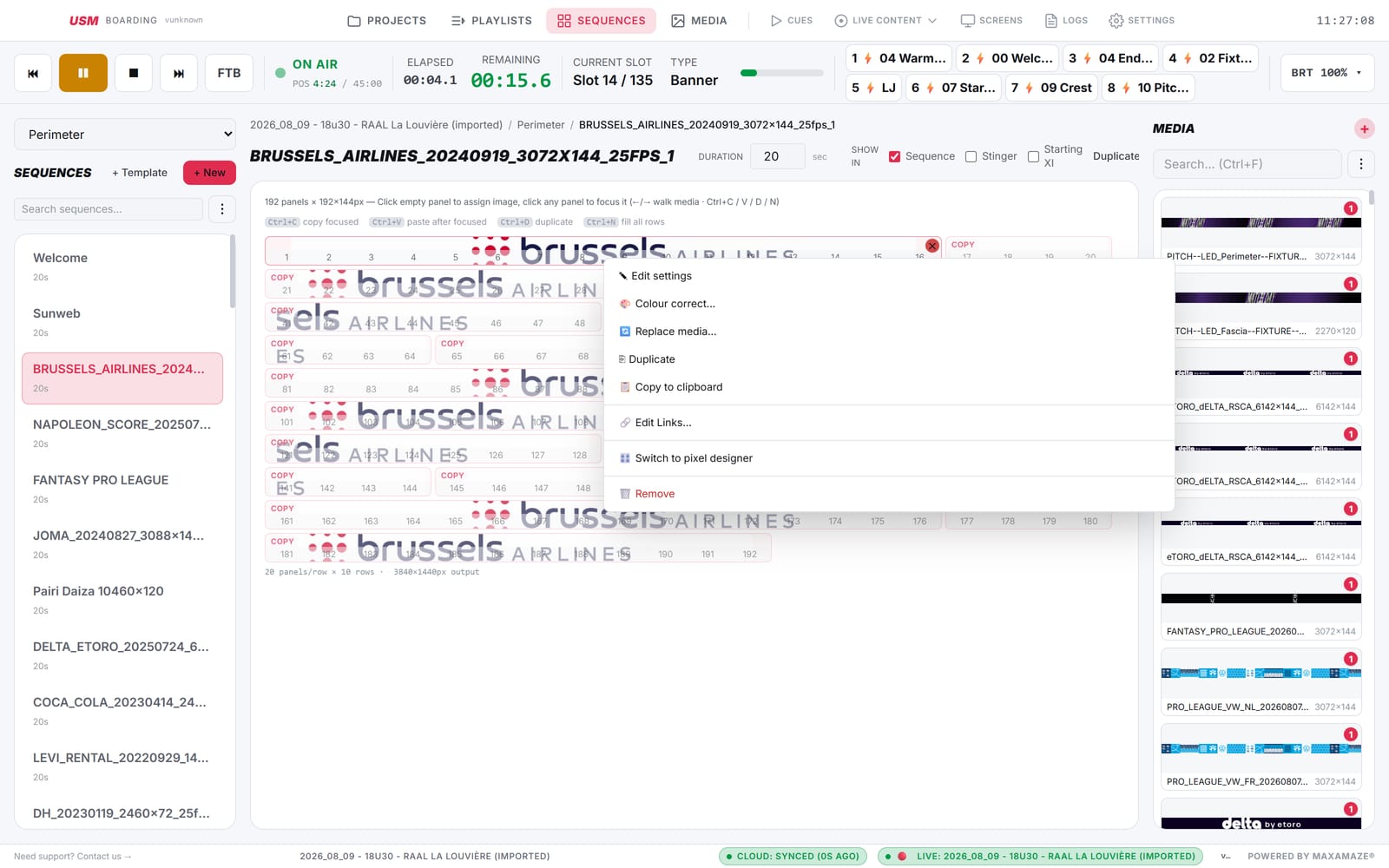Stop playback with the stop button
Viewport: 1389px width, 868px height.
134,73
